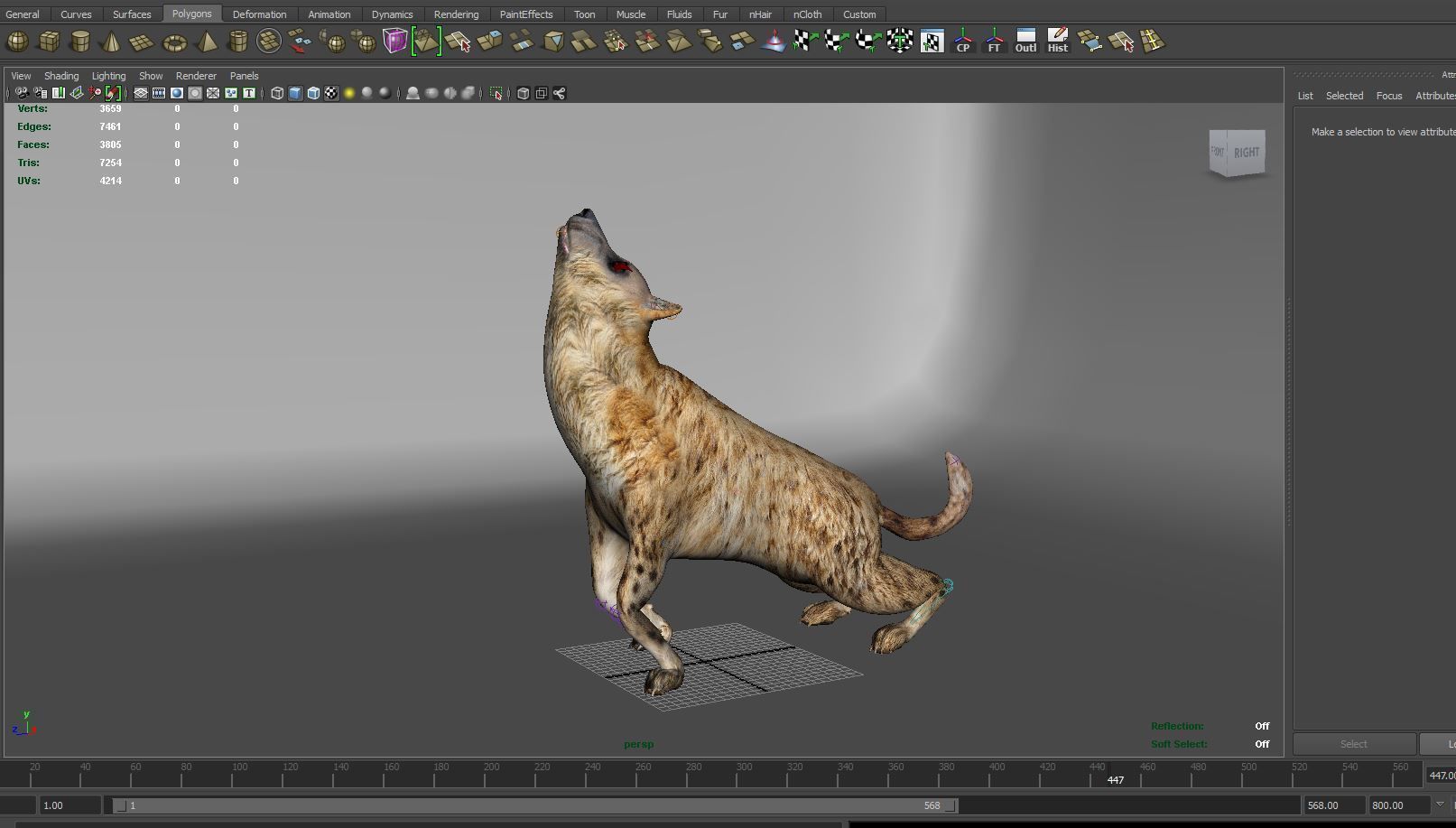Click the CP center pivot shelf button

pos(963,42)
